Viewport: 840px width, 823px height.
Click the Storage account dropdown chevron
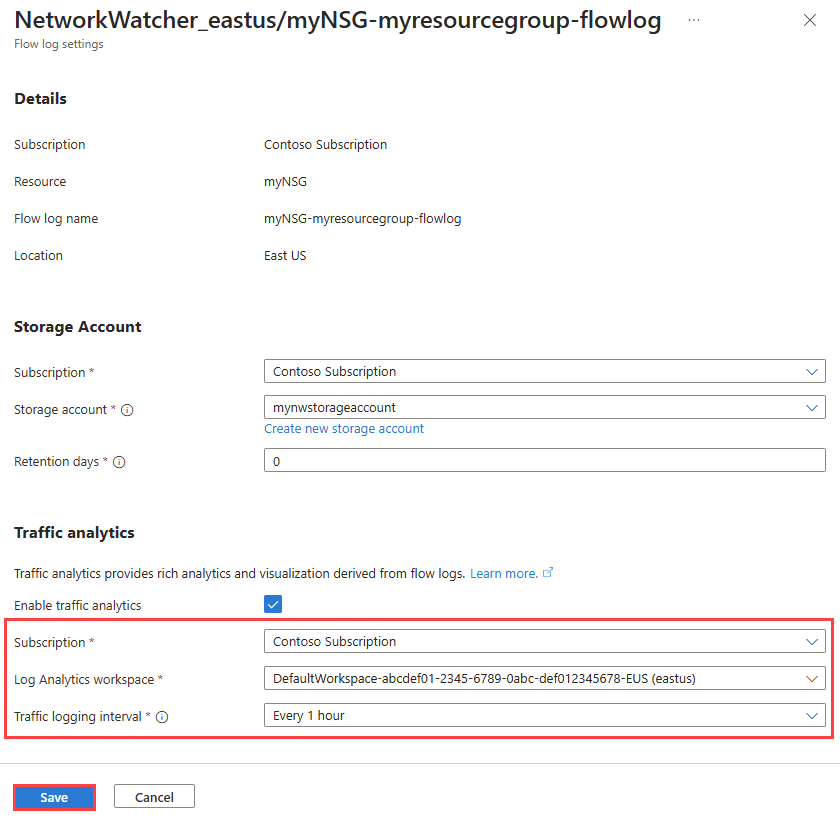coord(812,407)
